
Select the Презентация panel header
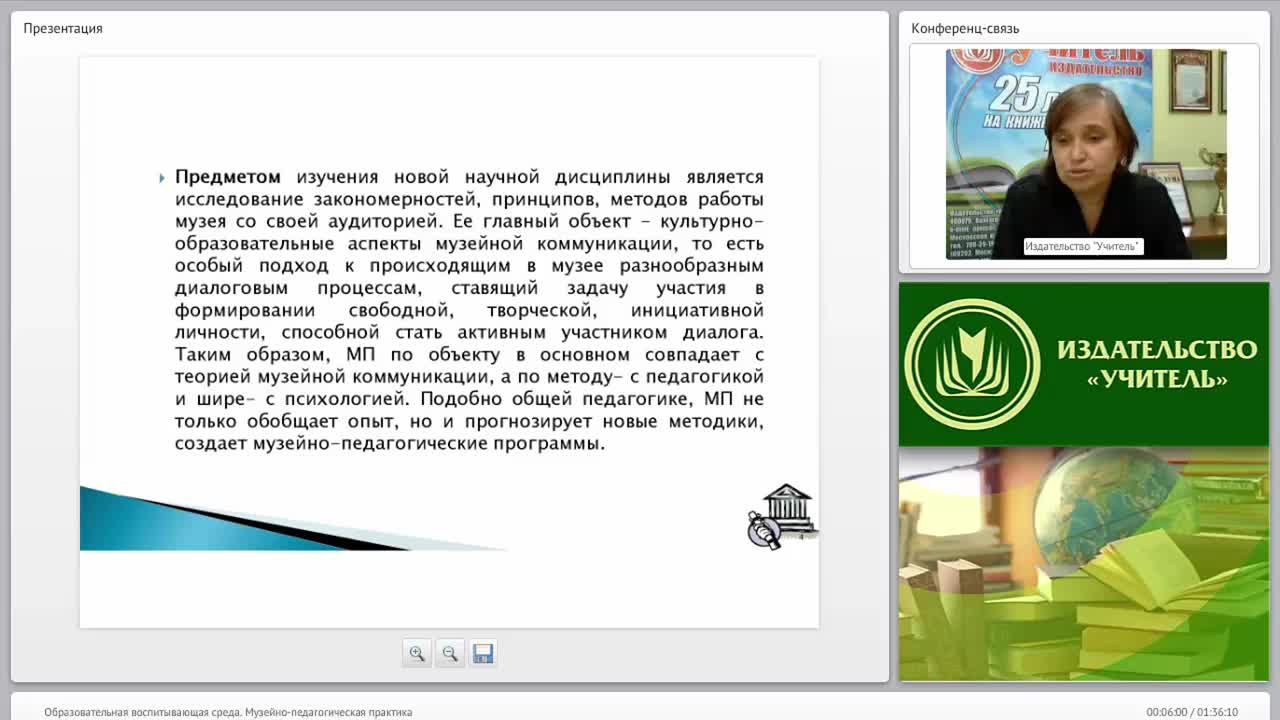tap(63, 28)
